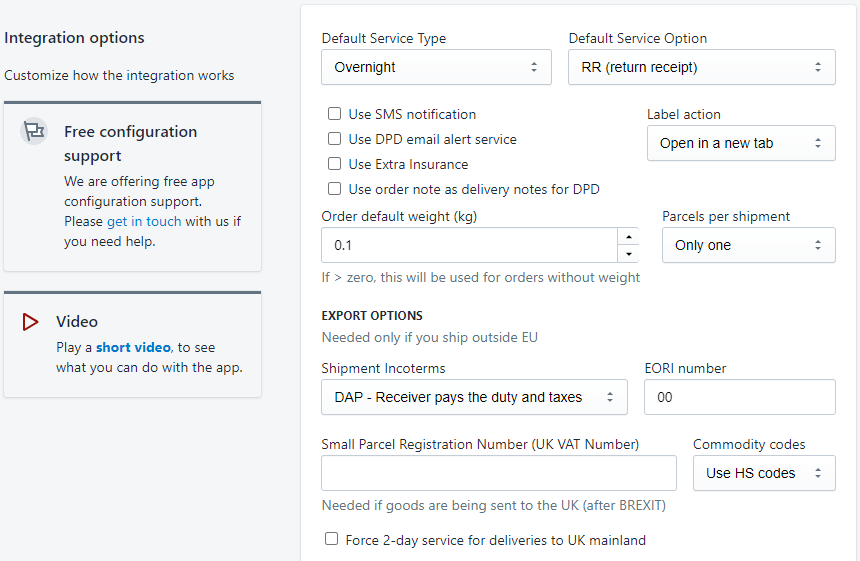The width and height of the screenshot is (860, 561).
Task: Click the Video card title
Action: [x=77, y=321]
